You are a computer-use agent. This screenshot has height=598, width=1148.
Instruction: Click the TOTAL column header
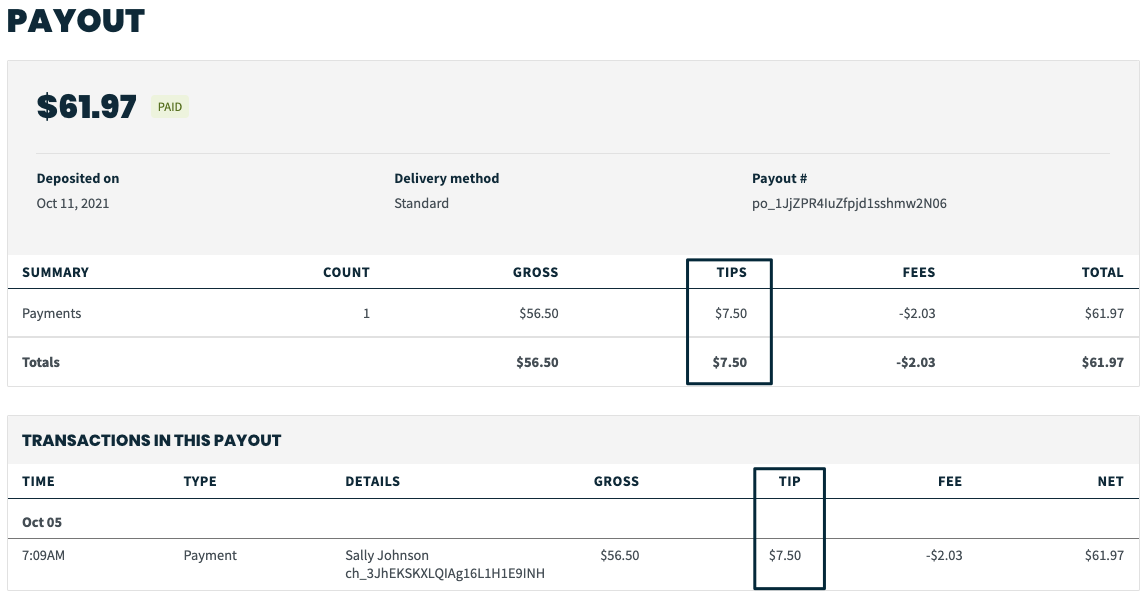tap(1103, 272)
